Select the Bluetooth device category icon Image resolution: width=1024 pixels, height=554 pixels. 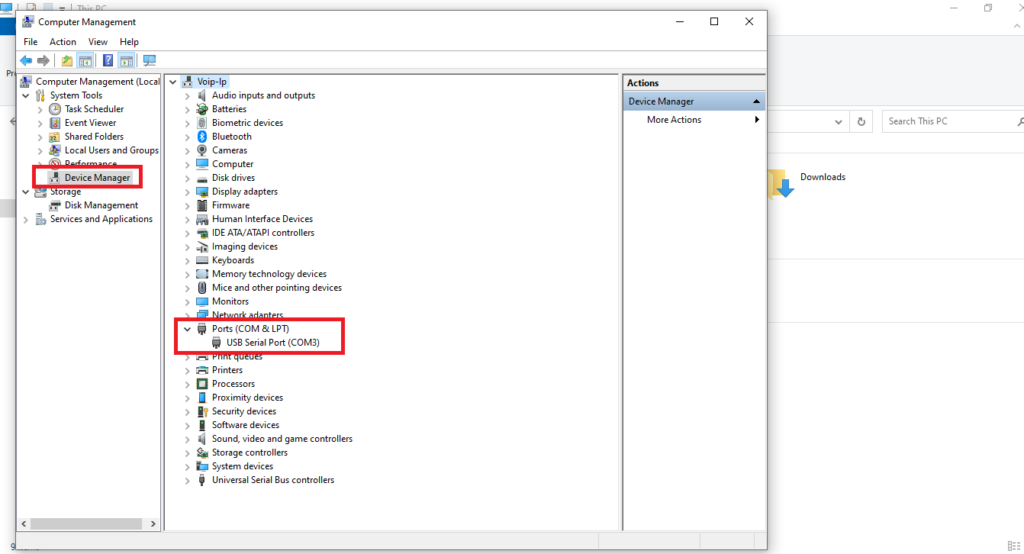tap(202, 137)
